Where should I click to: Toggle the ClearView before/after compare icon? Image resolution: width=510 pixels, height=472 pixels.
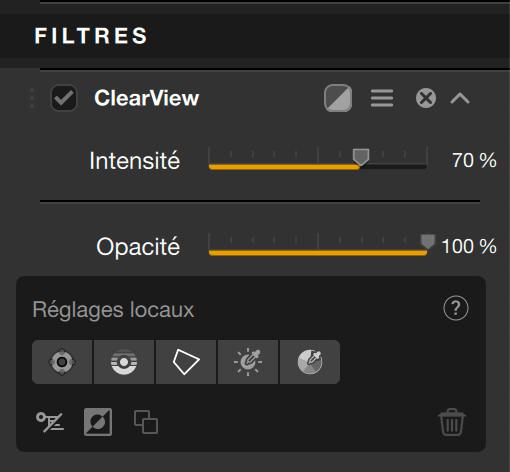[338, 98]
